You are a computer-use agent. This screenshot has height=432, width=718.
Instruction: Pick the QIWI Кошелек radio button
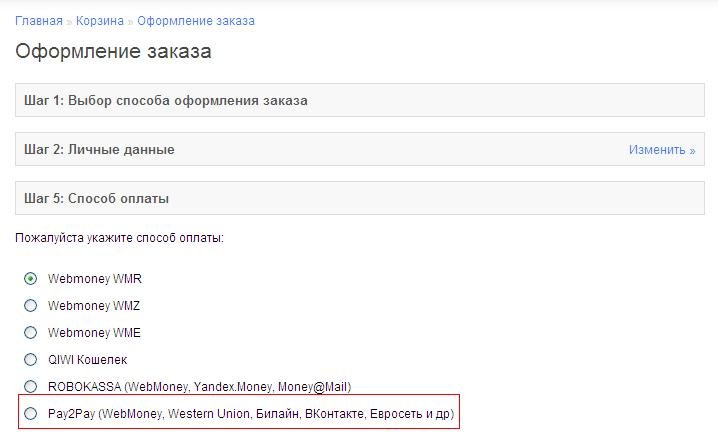point(30,360)
